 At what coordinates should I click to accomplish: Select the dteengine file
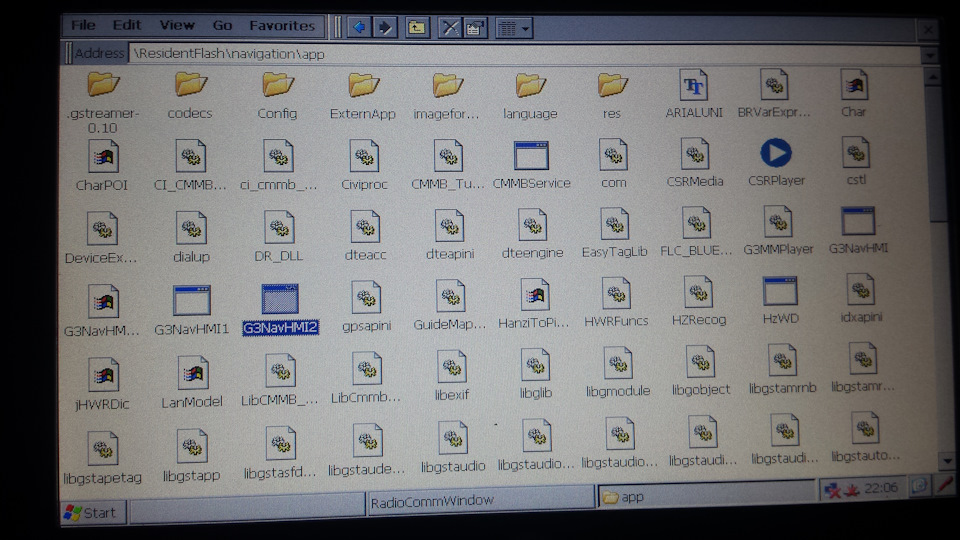pos(532,234)
